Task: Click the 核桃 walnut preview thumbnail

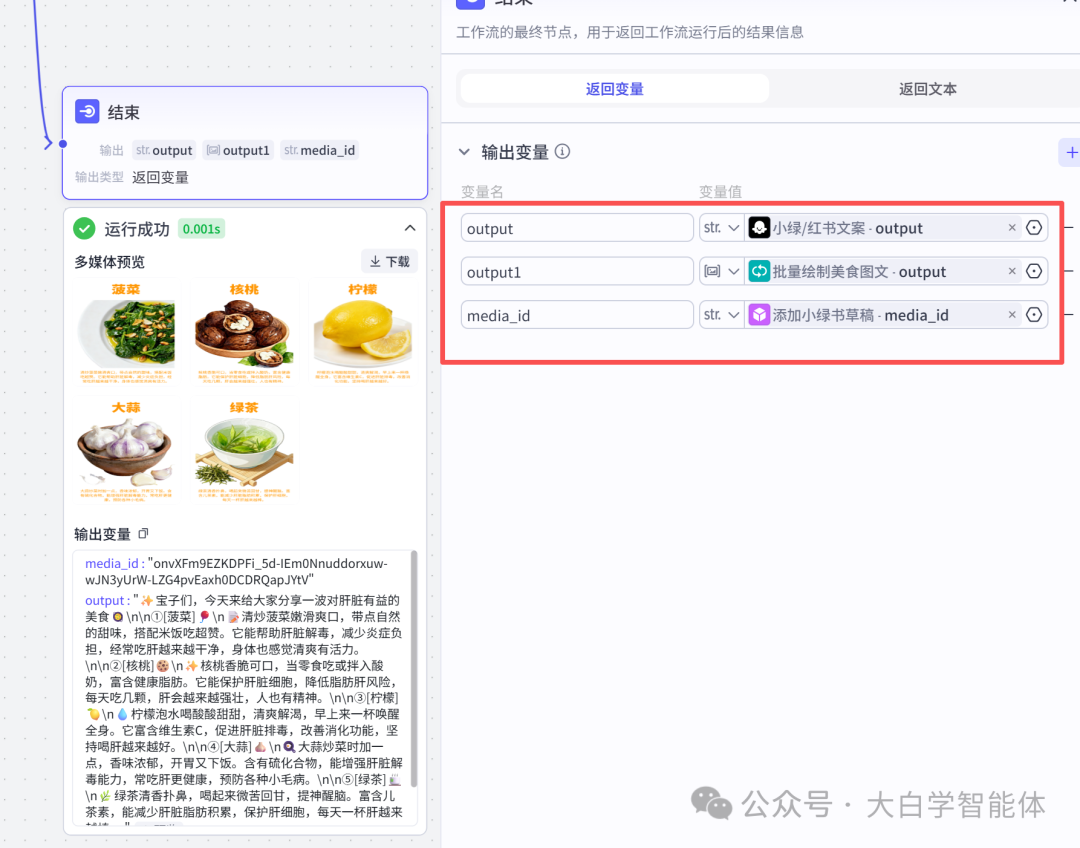Action: click(243, 330)
